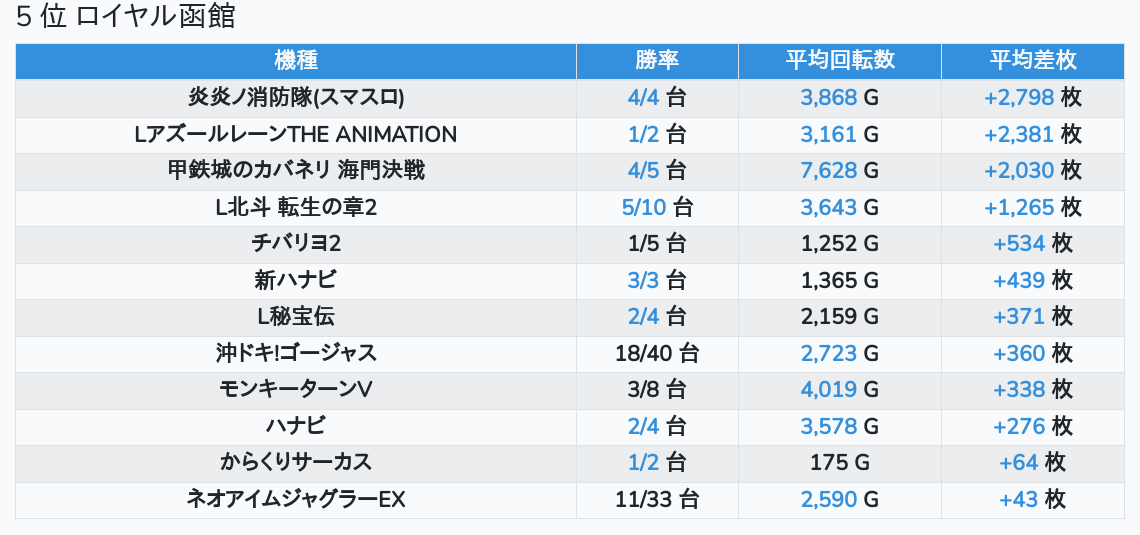The width and height of the screenshot is (1140, 535).
Task: Click the からくりサーカス machine name
Action: (x=296, y=463)
